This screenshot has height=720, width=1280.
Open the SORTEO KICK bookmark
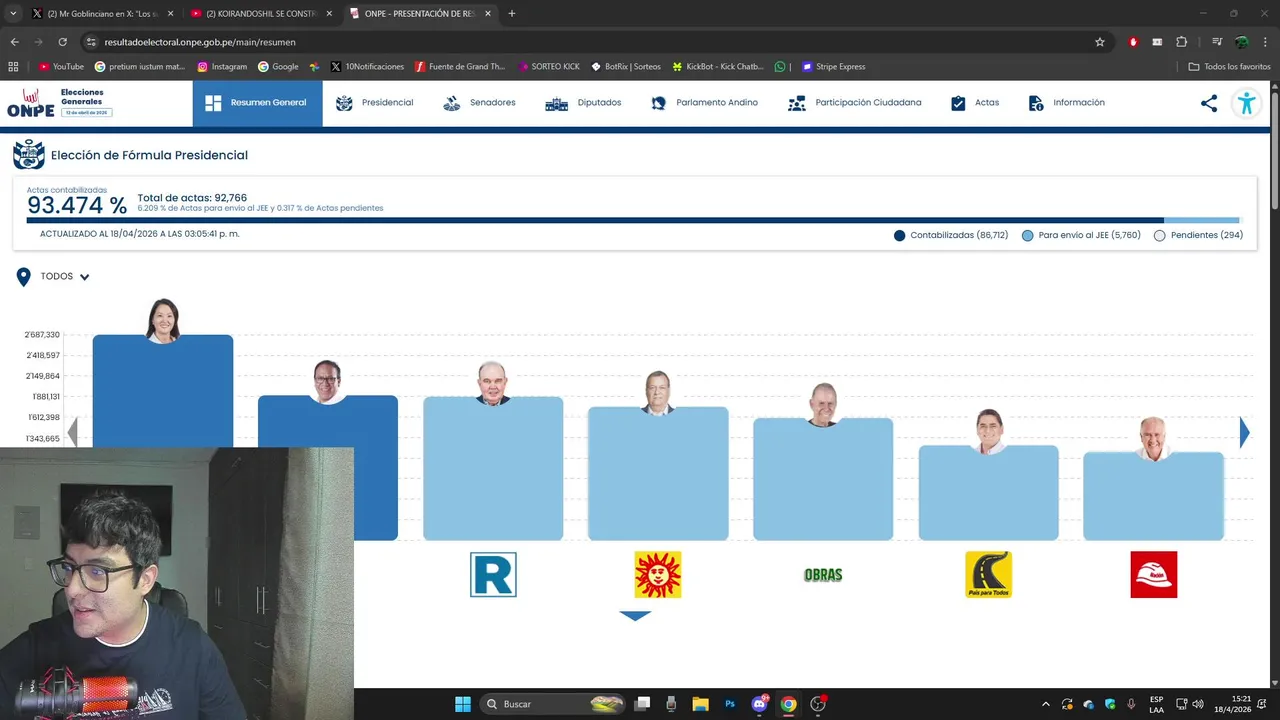coord(549,67)
